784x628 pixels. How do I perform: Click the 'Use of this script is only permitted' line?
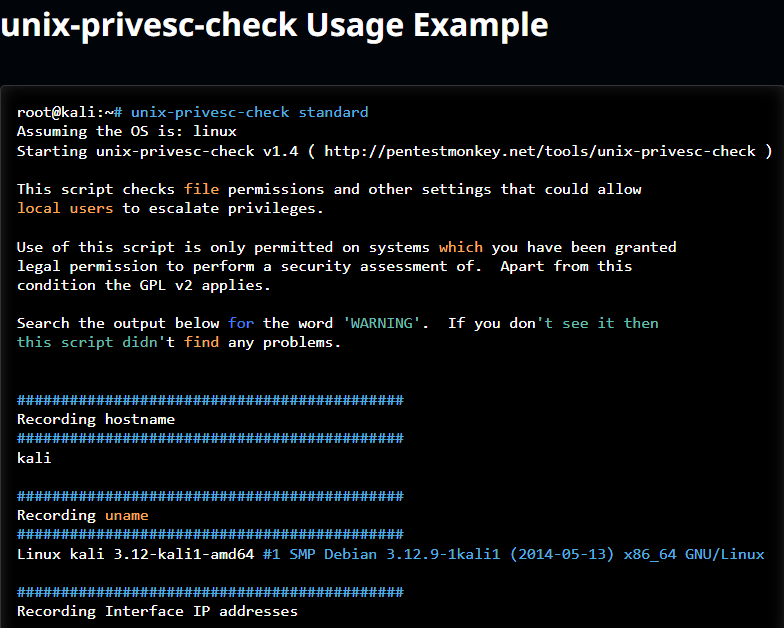point(346,247)
